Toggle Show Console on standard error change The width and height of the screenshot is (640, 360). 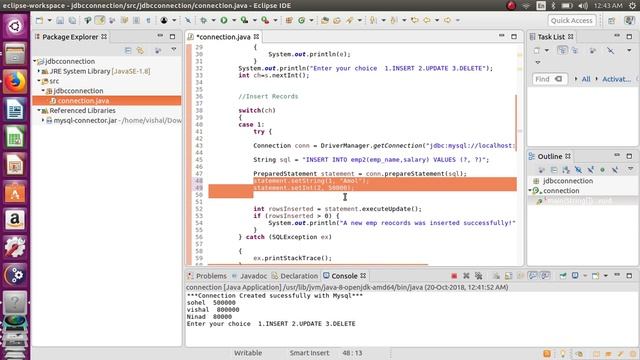point(545,276)
